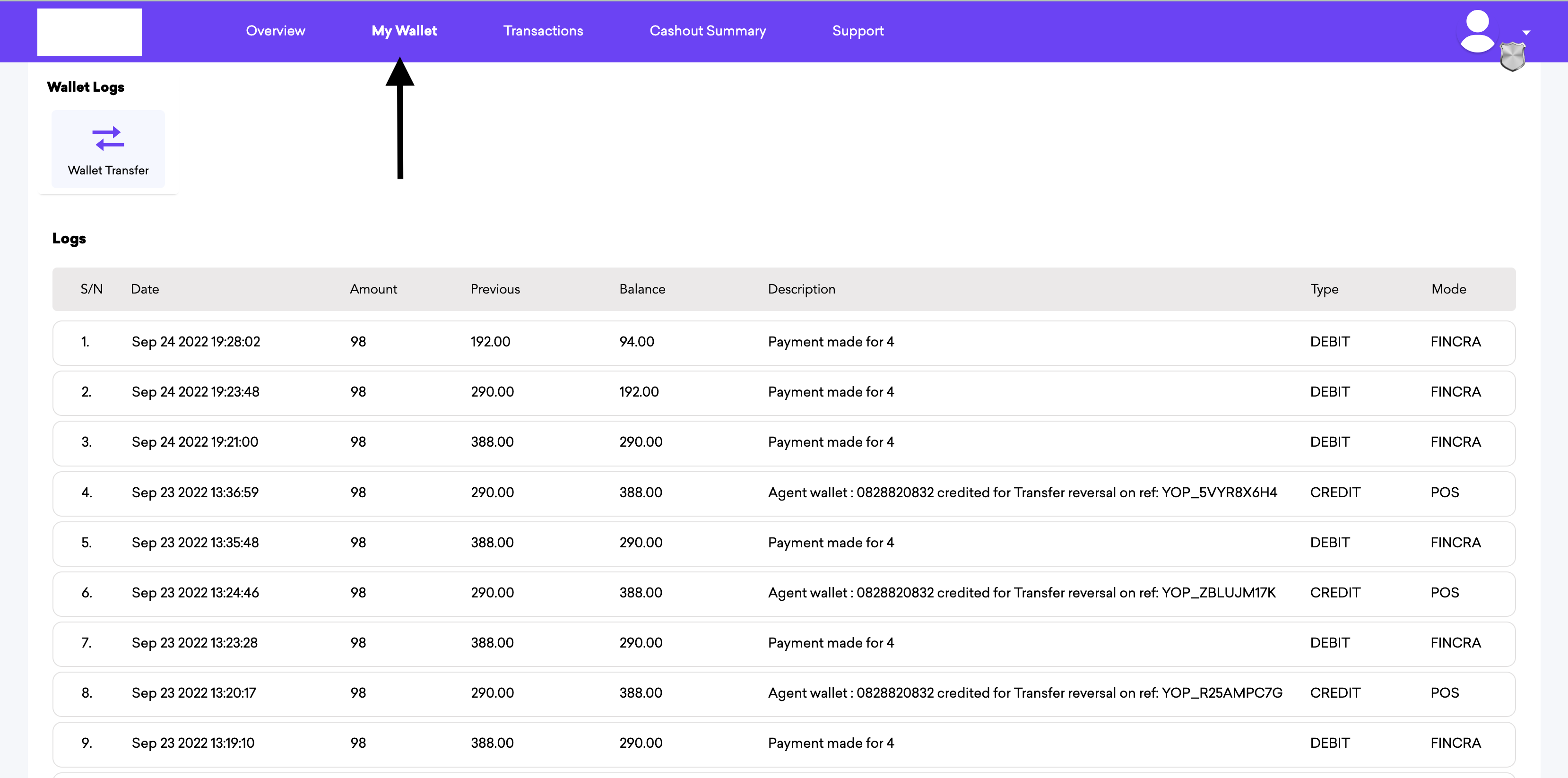
Task: Open Cashout Summary page
Action: [707, 31]
